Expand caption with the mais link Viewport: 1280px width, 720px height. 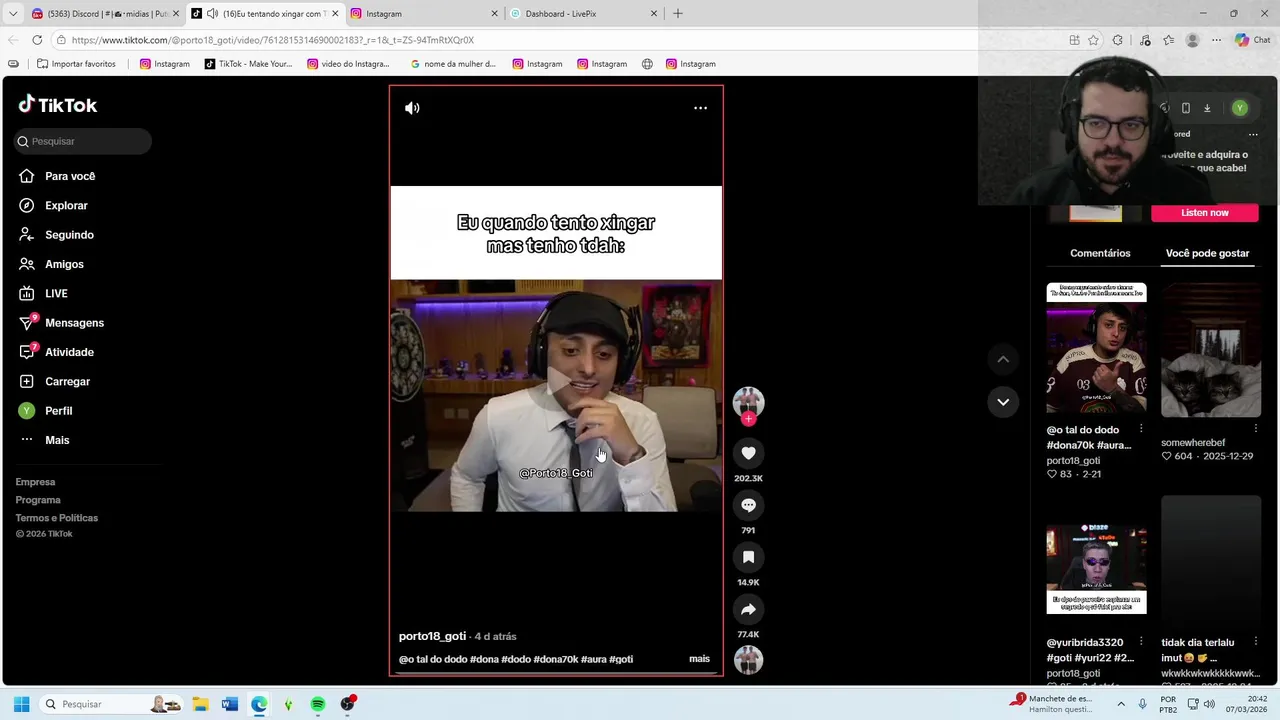pyautogui.click(x=699, y=659)
